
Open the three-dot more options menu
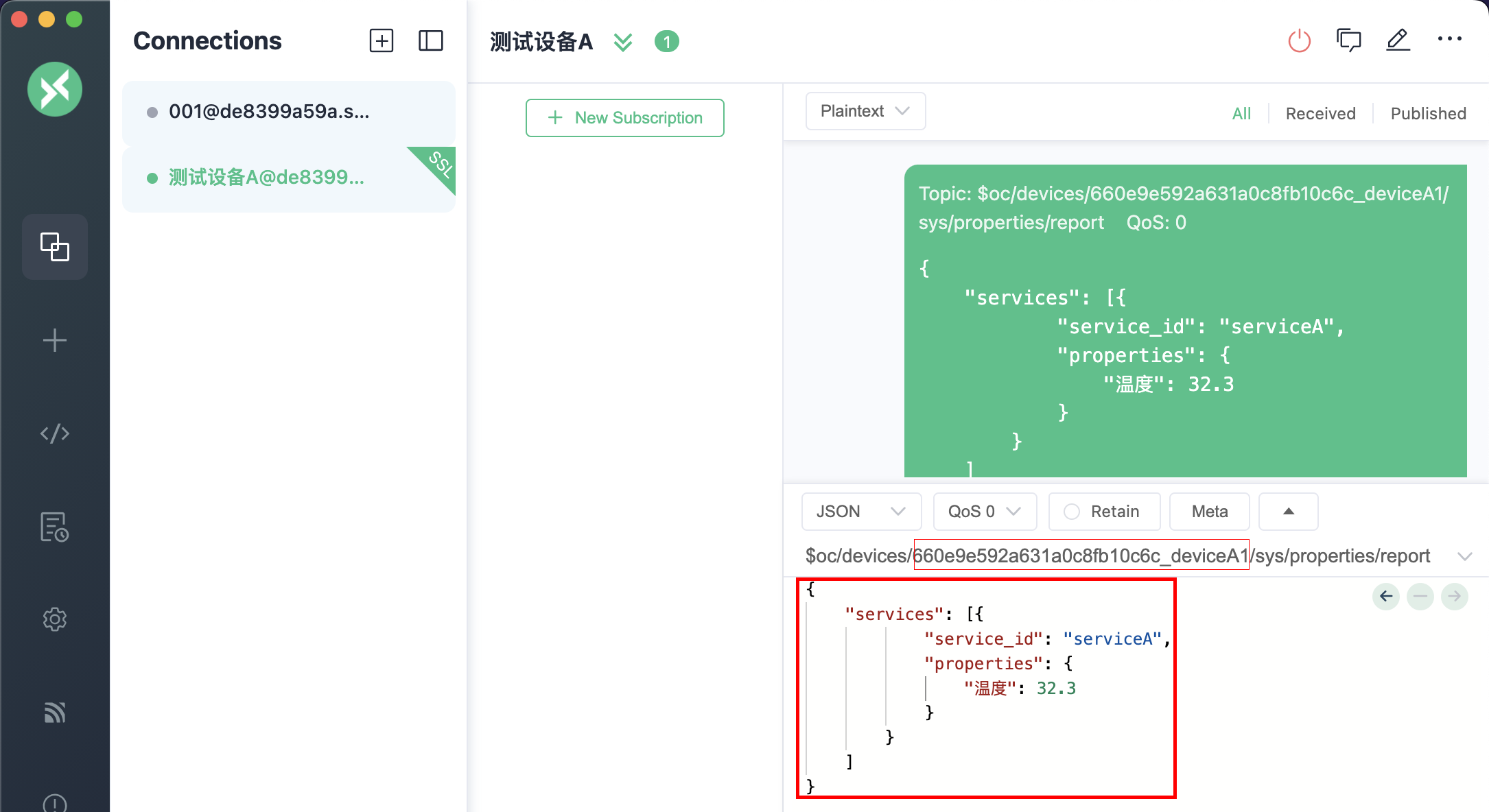point(1449,40)
